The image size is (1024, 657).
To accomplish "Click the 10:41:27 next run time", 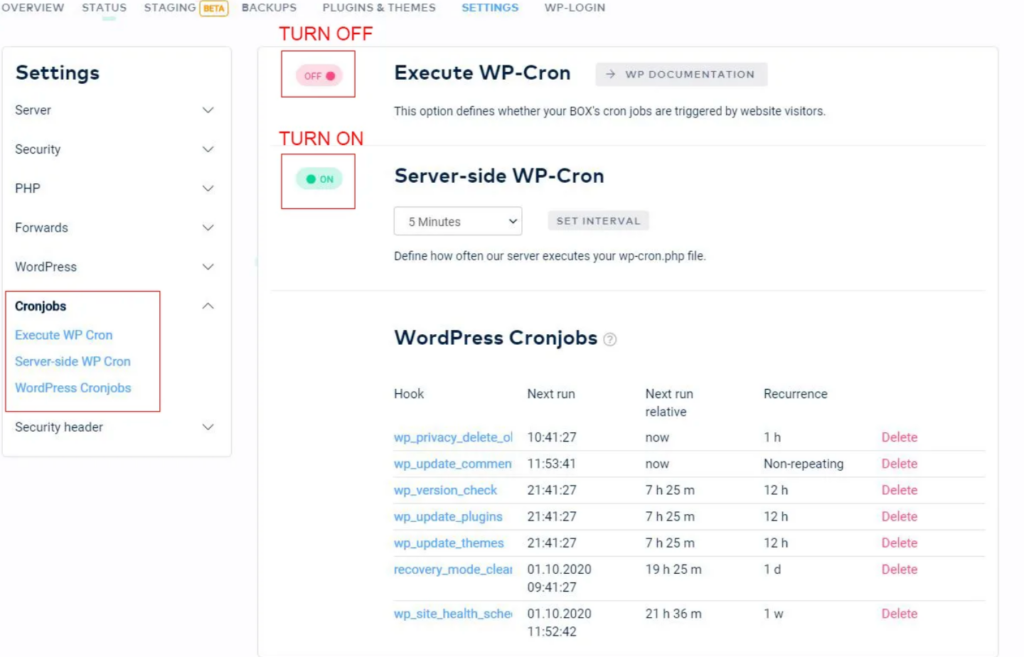I will [x=552, y=438].
